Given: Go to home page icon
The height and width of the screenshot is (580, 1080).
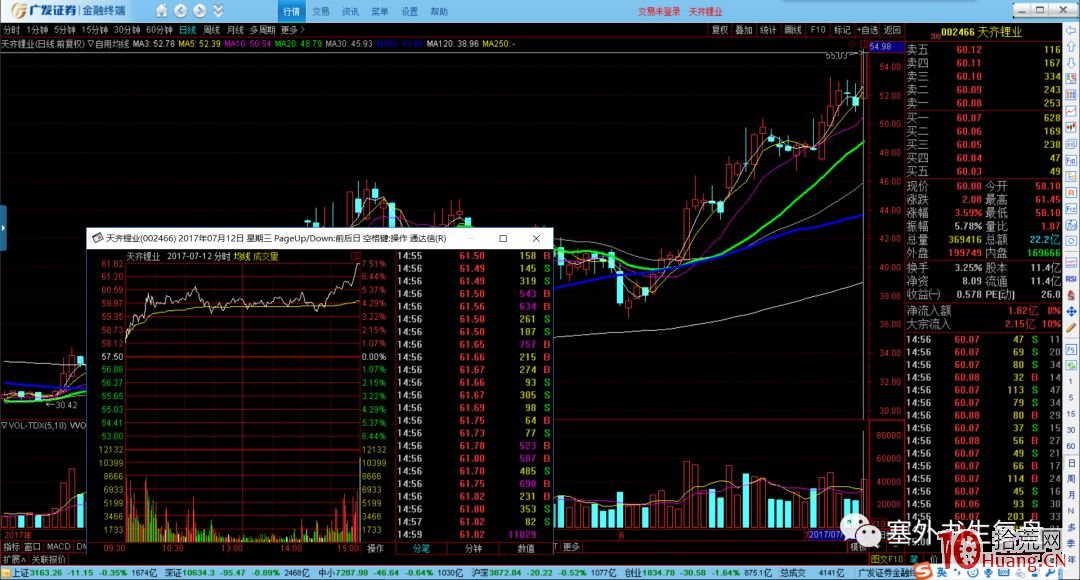Looking at the screenshot, I should coord(161,11).
